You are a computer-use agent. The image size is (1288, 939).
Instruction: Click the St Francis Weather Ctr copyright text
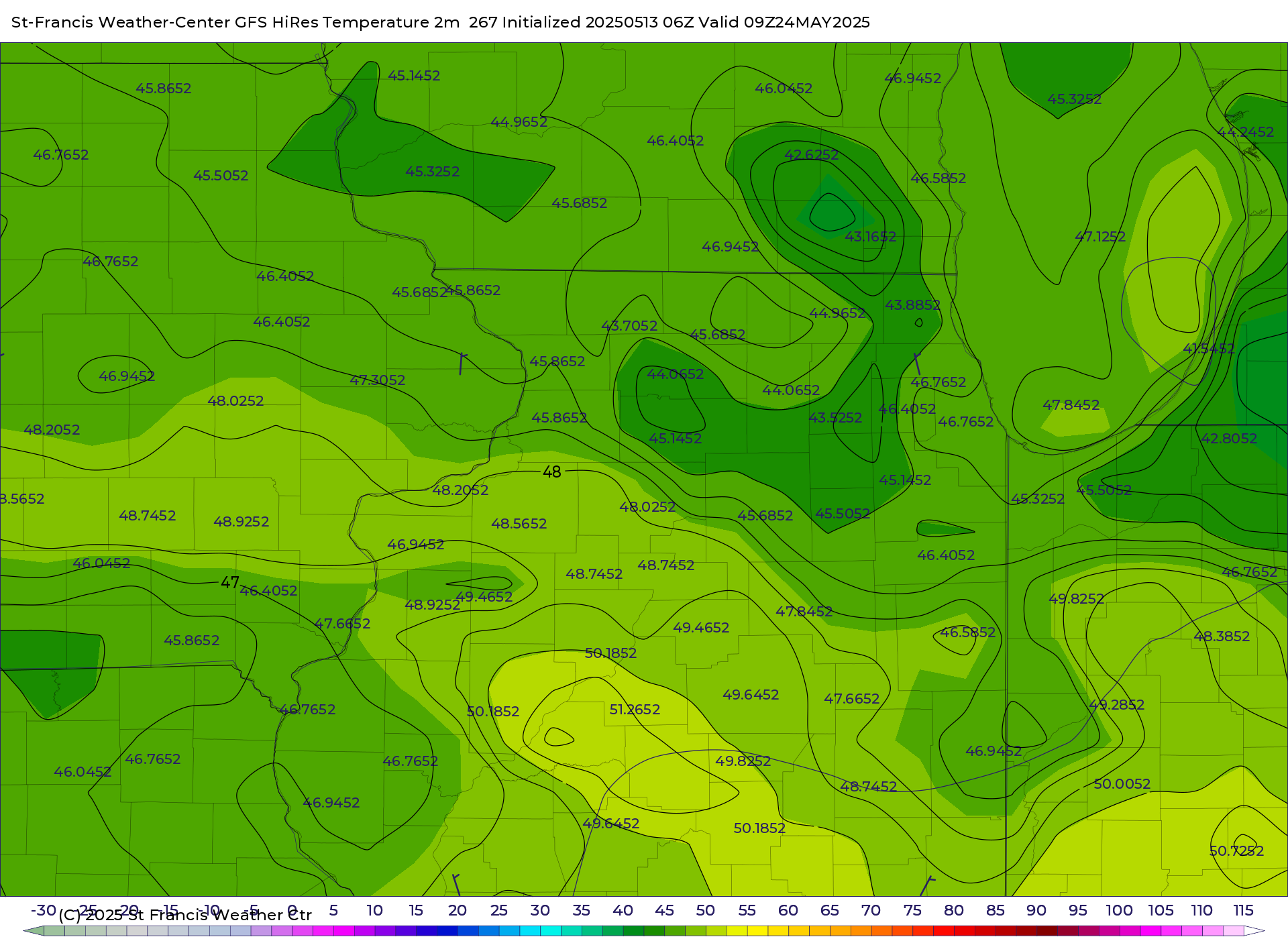coord(185,915)
